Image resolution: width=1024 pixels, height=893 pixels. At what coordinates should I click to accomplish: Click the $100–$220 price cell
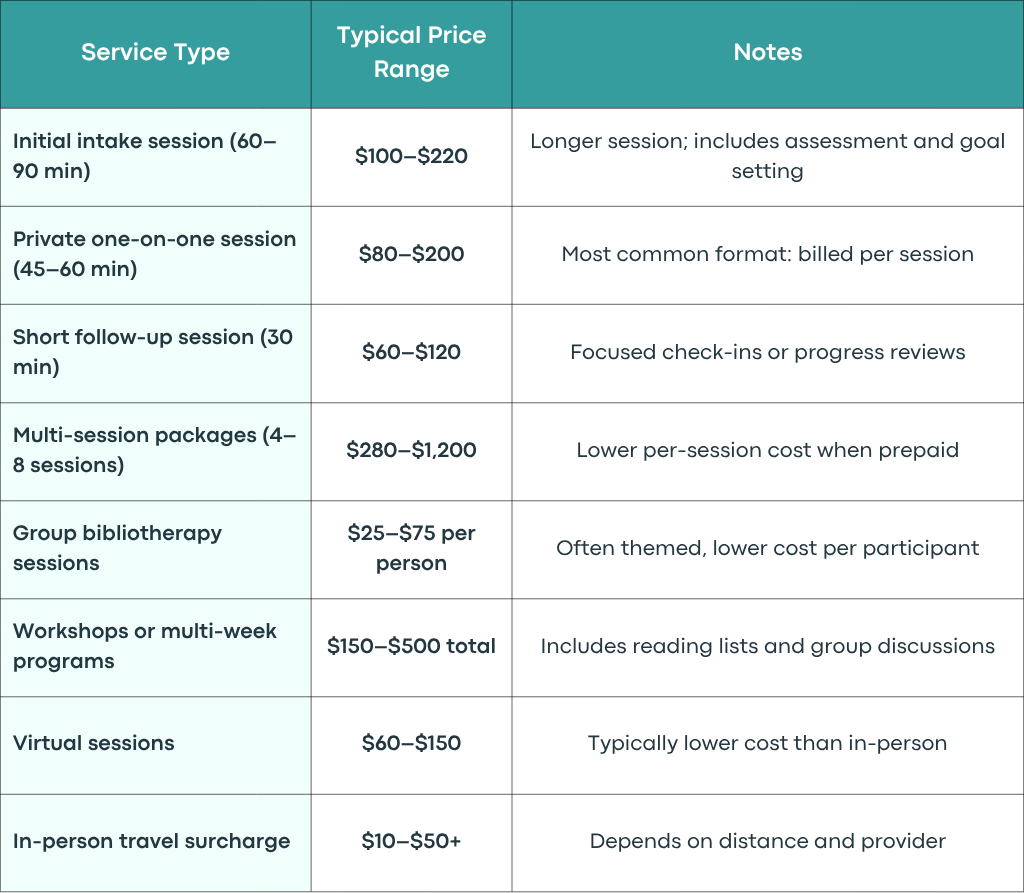click(x=411, y=157)
